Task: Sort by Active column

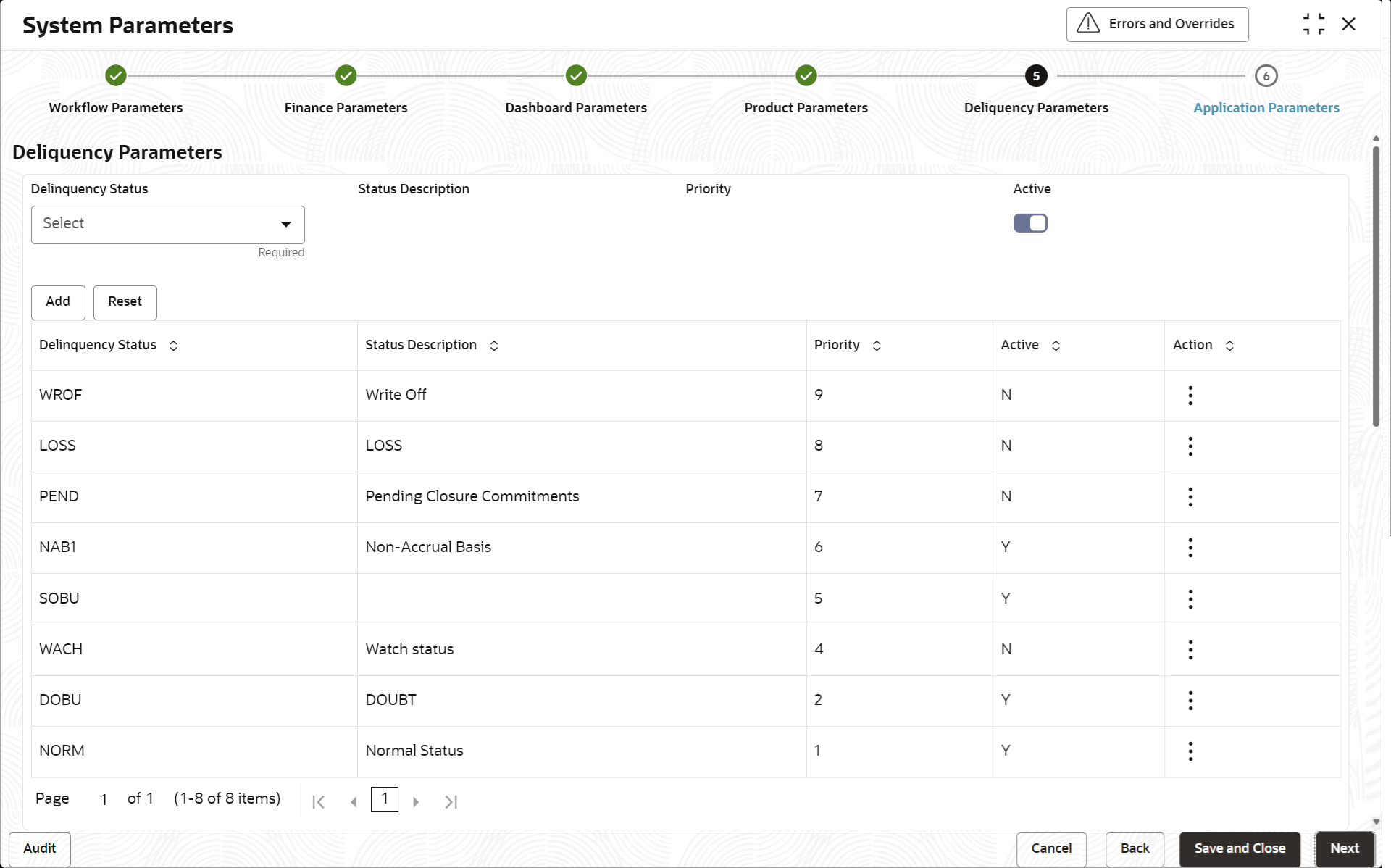Action: coord(1056,346)
